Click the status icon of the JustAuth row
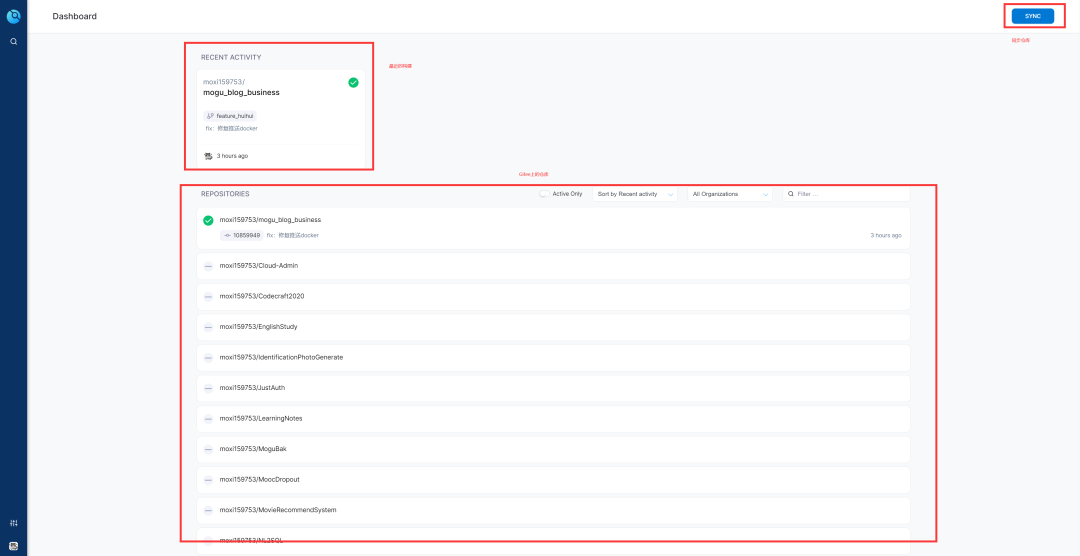 (208, 388)
